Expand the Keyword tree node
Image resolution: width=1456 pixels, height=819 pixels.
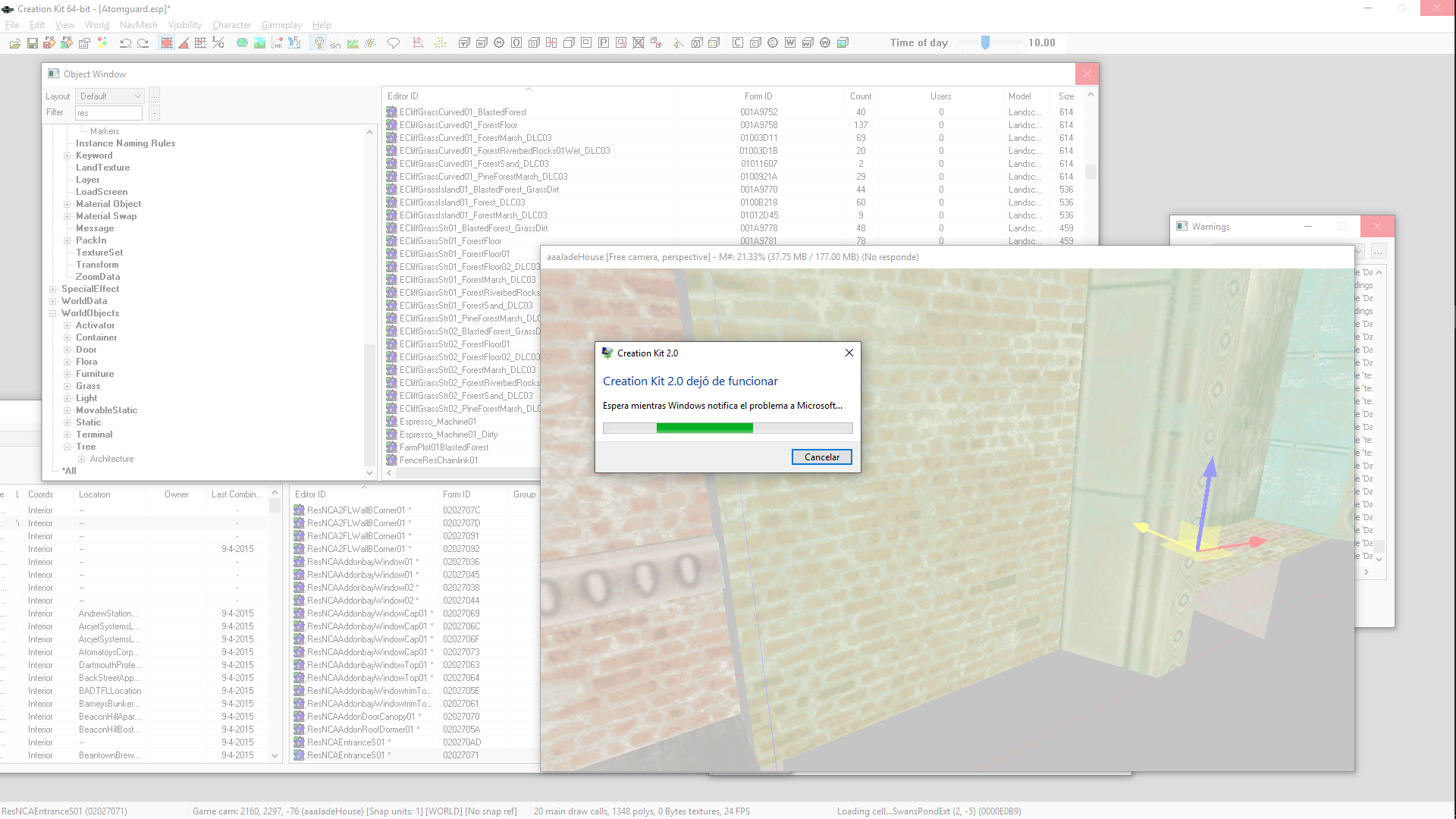[x=67, y=155]
